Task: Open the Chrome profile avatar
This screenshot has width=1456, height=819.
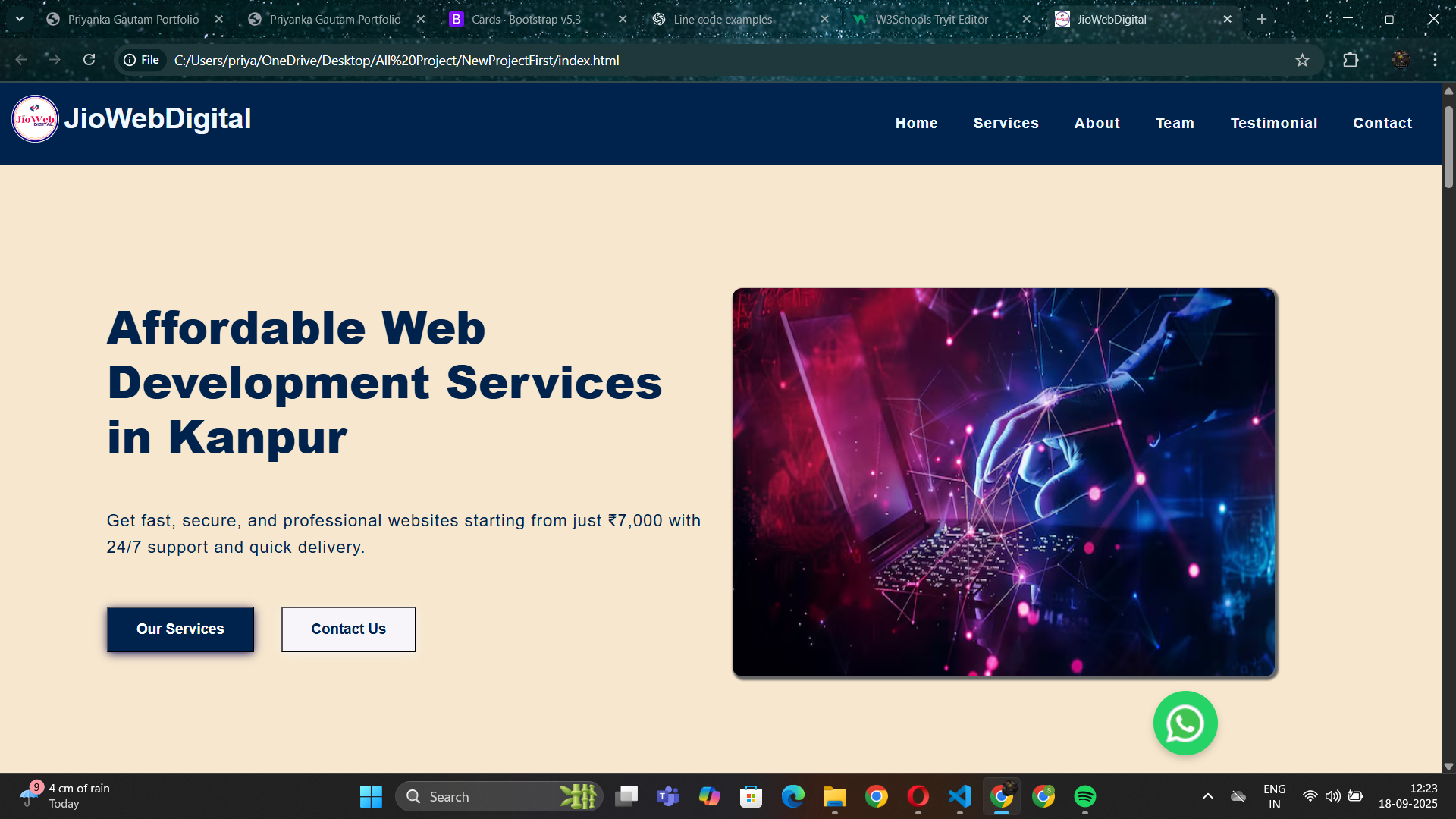Action: (x=1401, y=60)
